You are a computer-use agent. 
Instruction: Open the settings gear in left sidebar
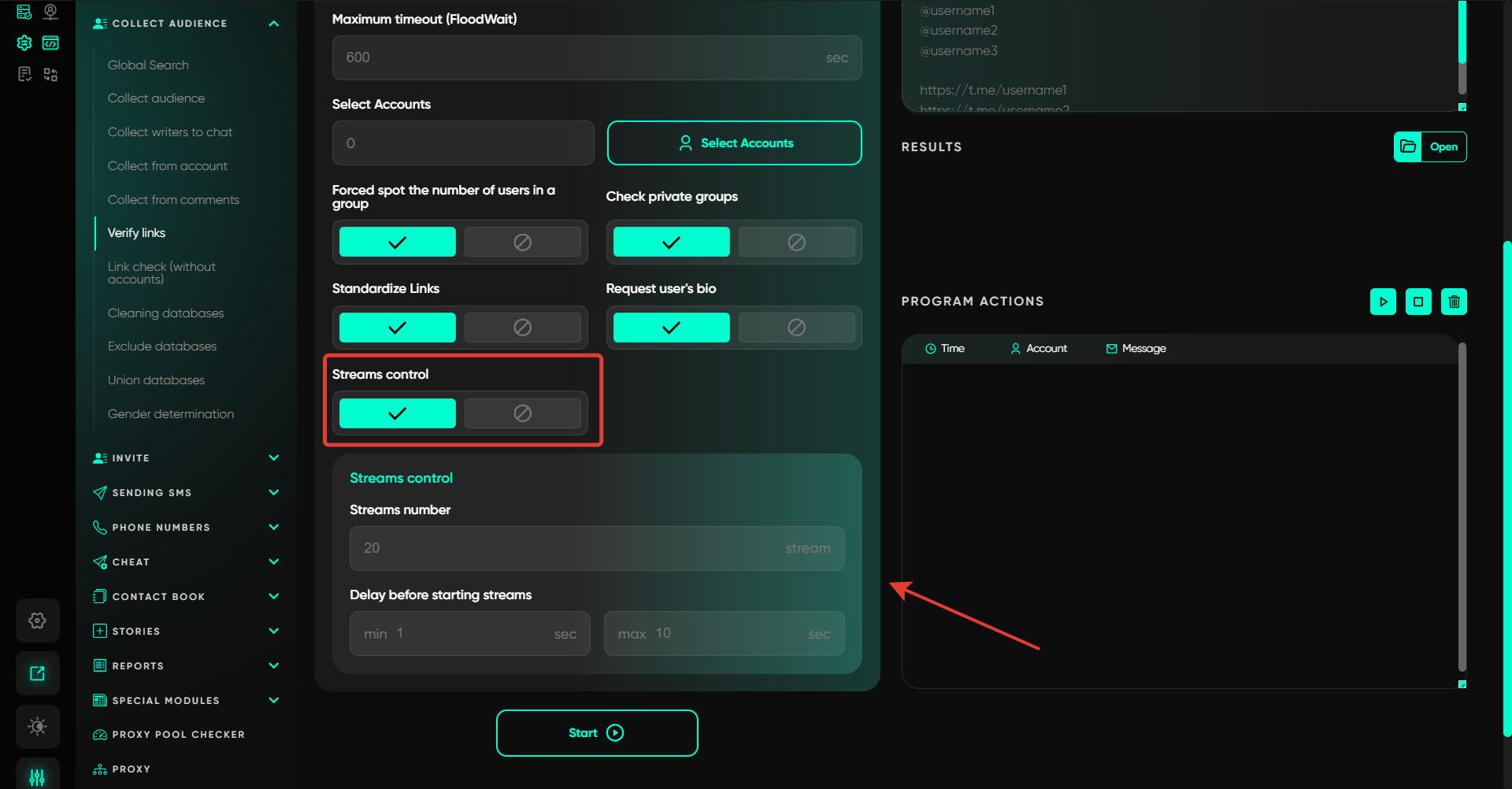[x=37, y=620]
